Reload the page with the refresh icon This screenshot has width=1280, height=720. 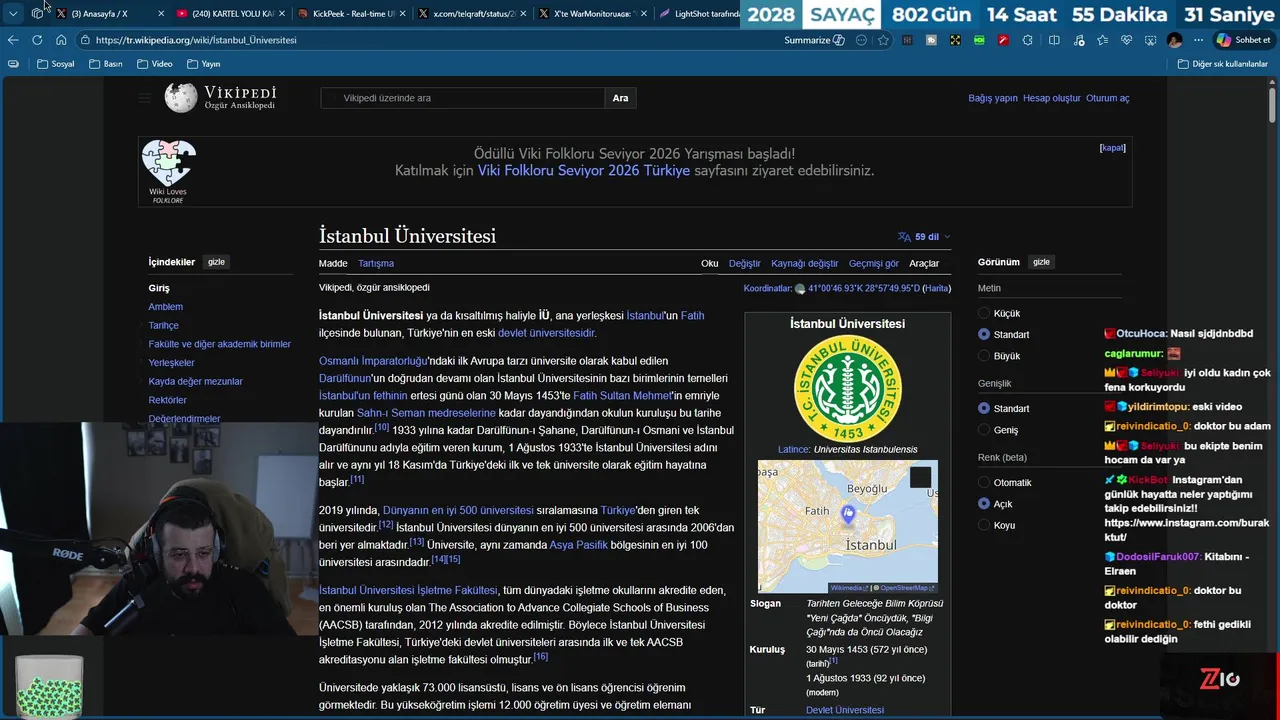(x=37, y=40)
